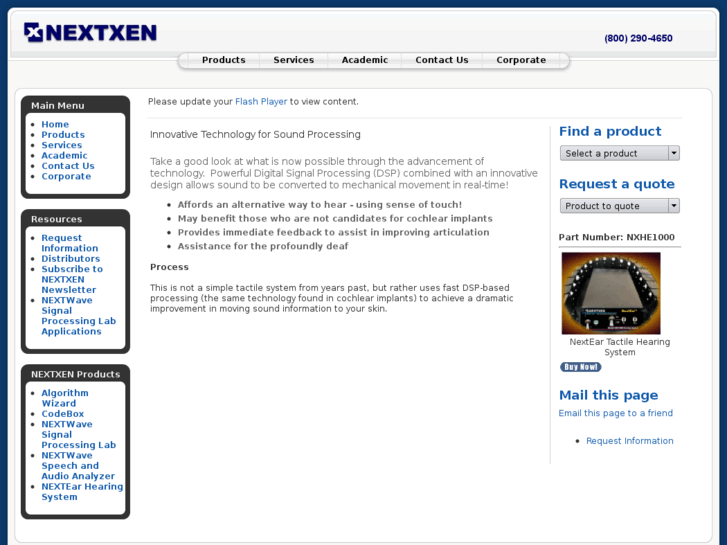Click the Main Menu panel header

[57, 105]
